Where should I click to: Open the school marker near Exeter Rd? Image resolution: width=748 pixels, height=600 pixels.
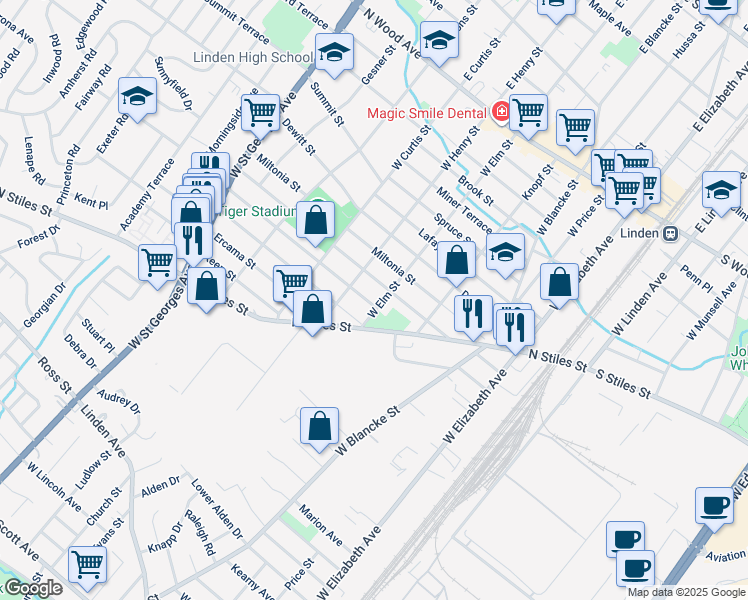click(x=137, y=97)
